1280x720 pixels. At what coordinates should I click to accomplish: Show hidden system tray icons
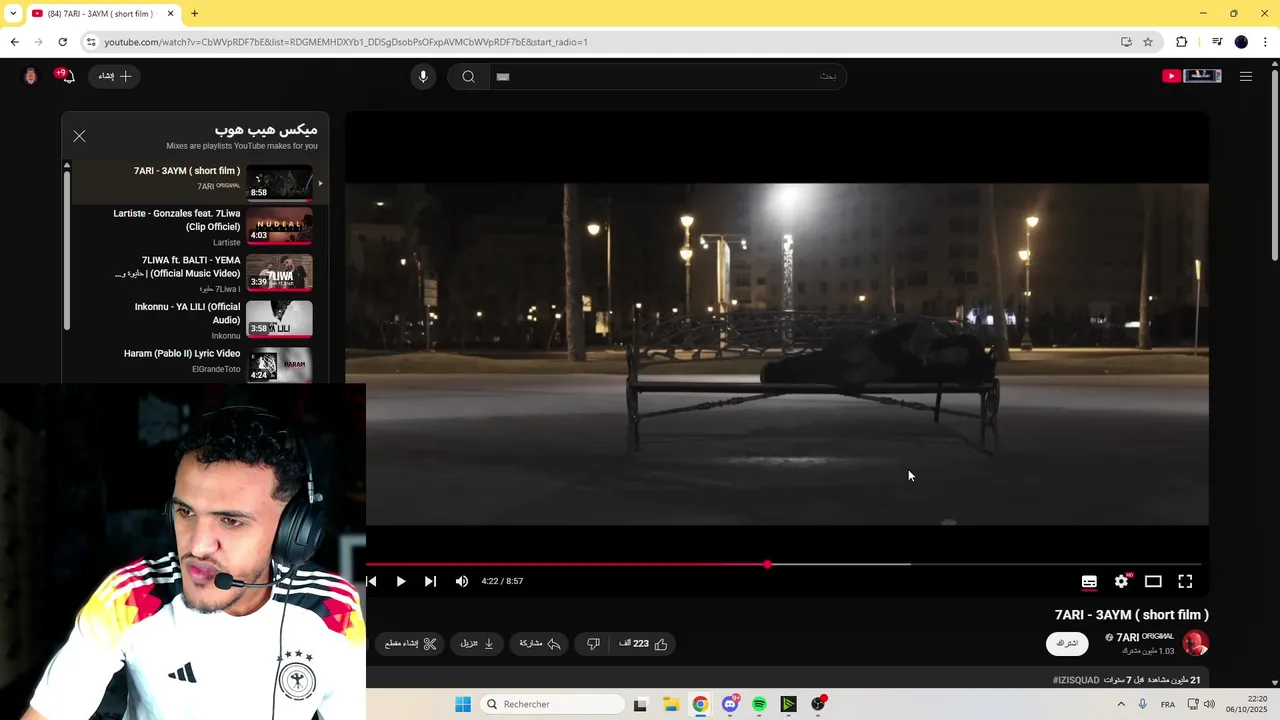pyautogui.click(x=1121, y=704)
